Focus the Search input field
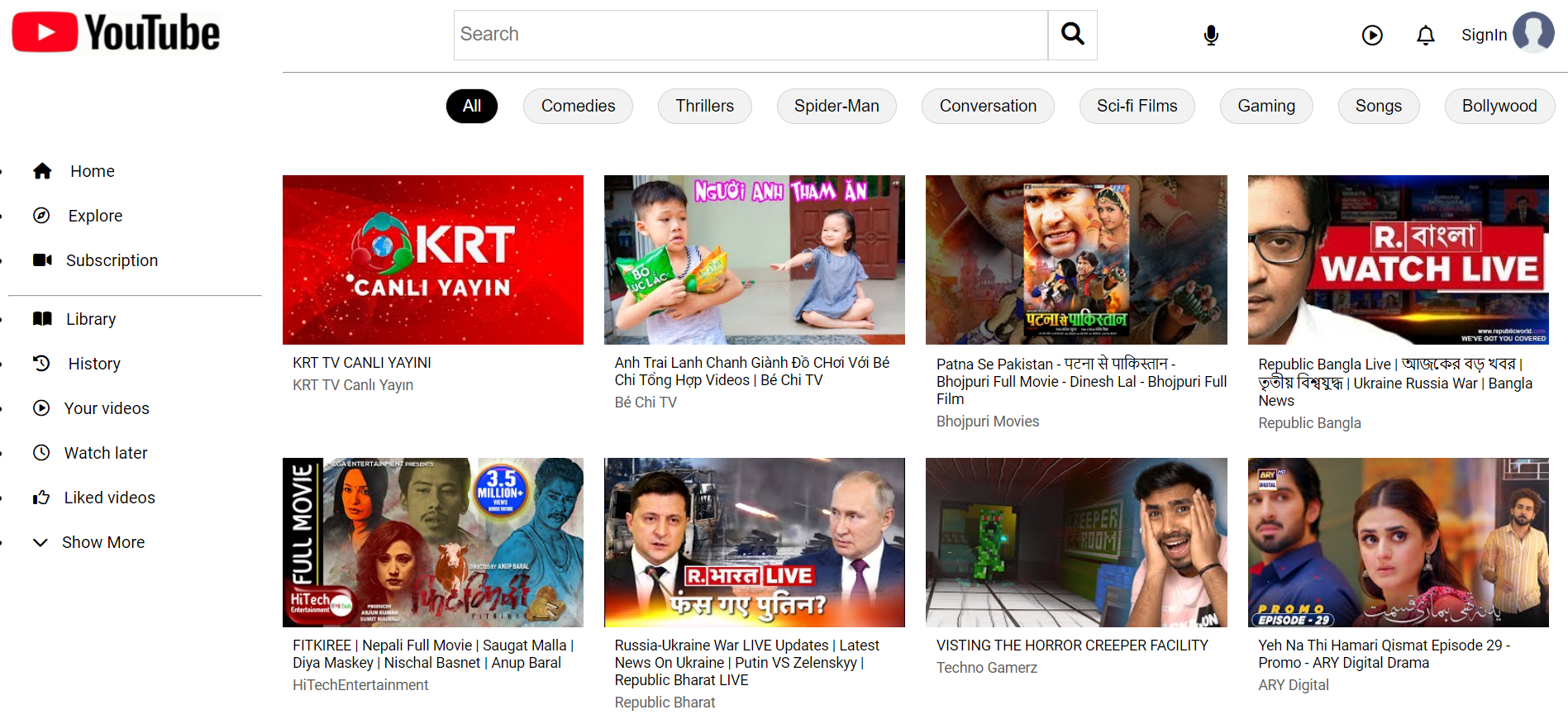Viewport: 1568px width, 724px height. point(751,35)
